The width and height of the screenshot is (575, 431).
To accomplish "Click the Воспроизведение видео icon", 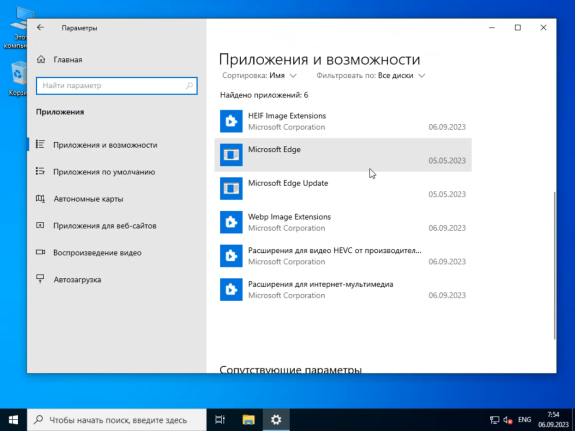I will click(40, 252).
